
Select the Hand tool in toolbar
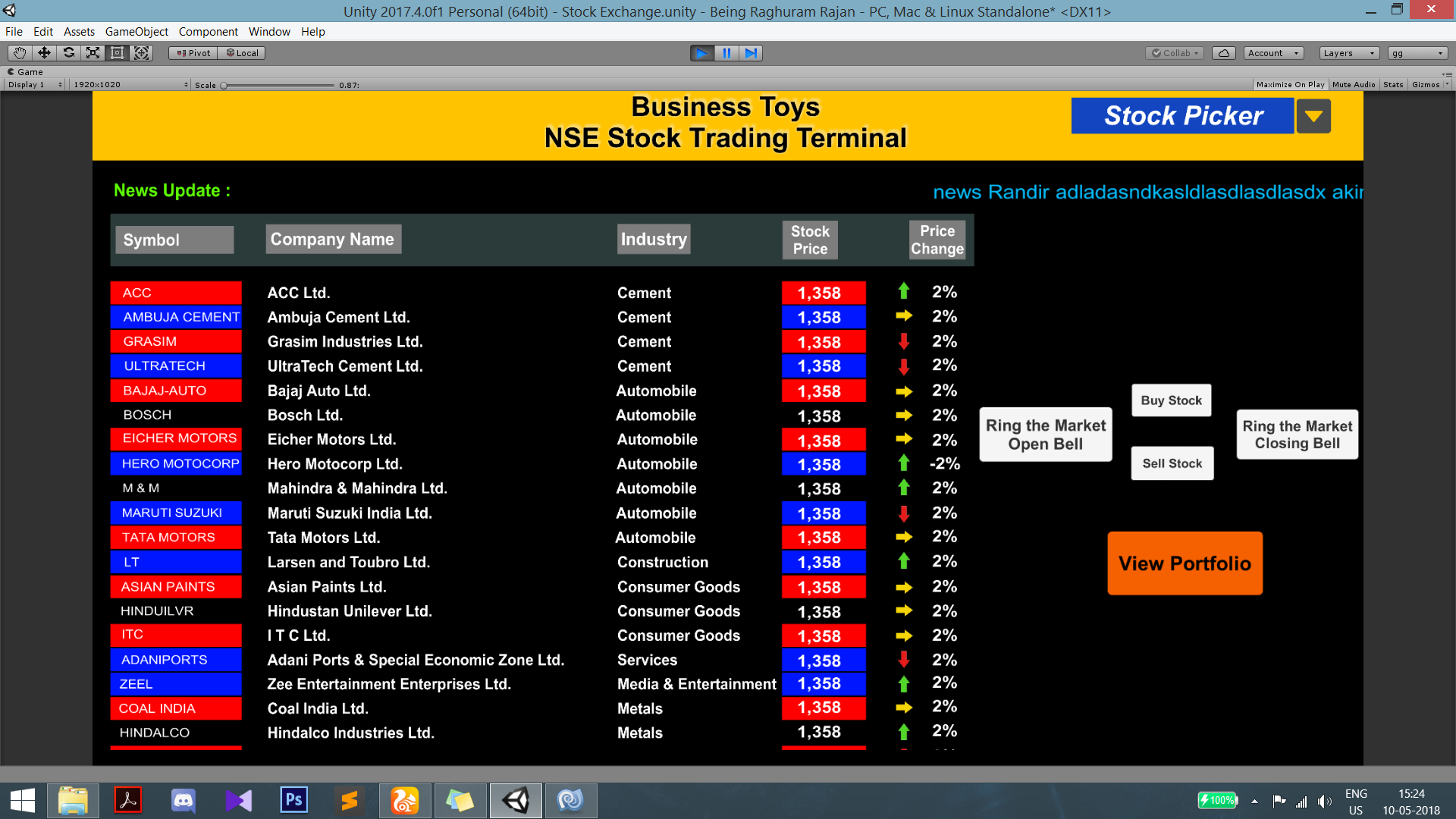click(20, 53)
